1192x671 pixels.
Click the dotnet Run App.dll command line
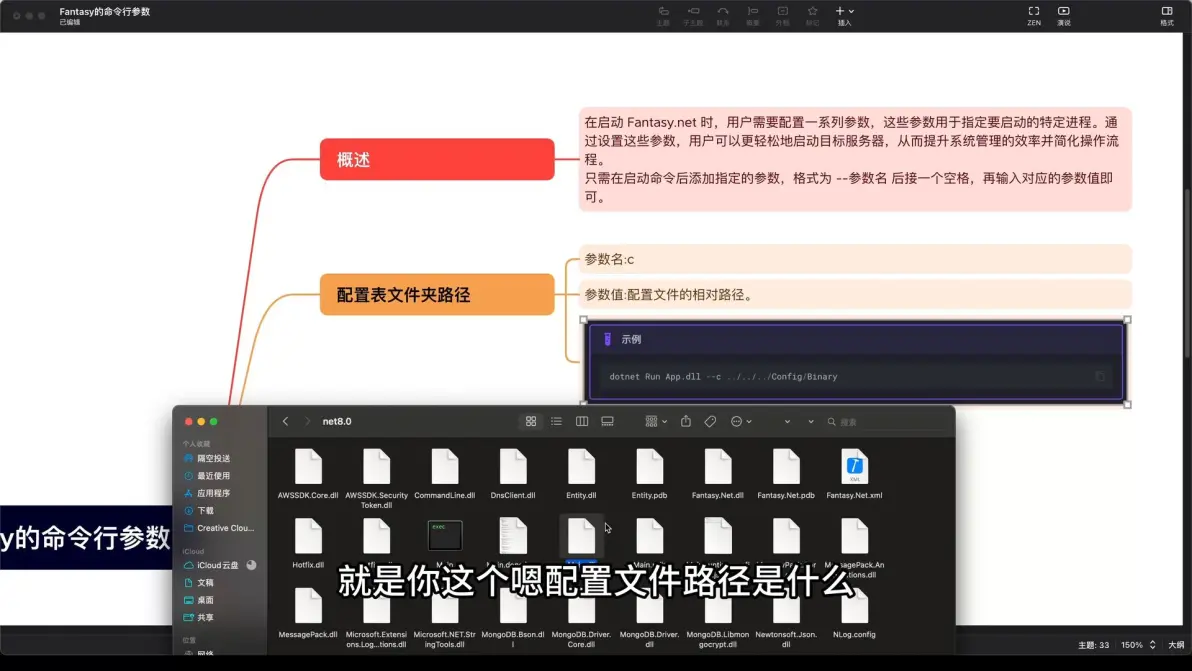click(723, 376)
